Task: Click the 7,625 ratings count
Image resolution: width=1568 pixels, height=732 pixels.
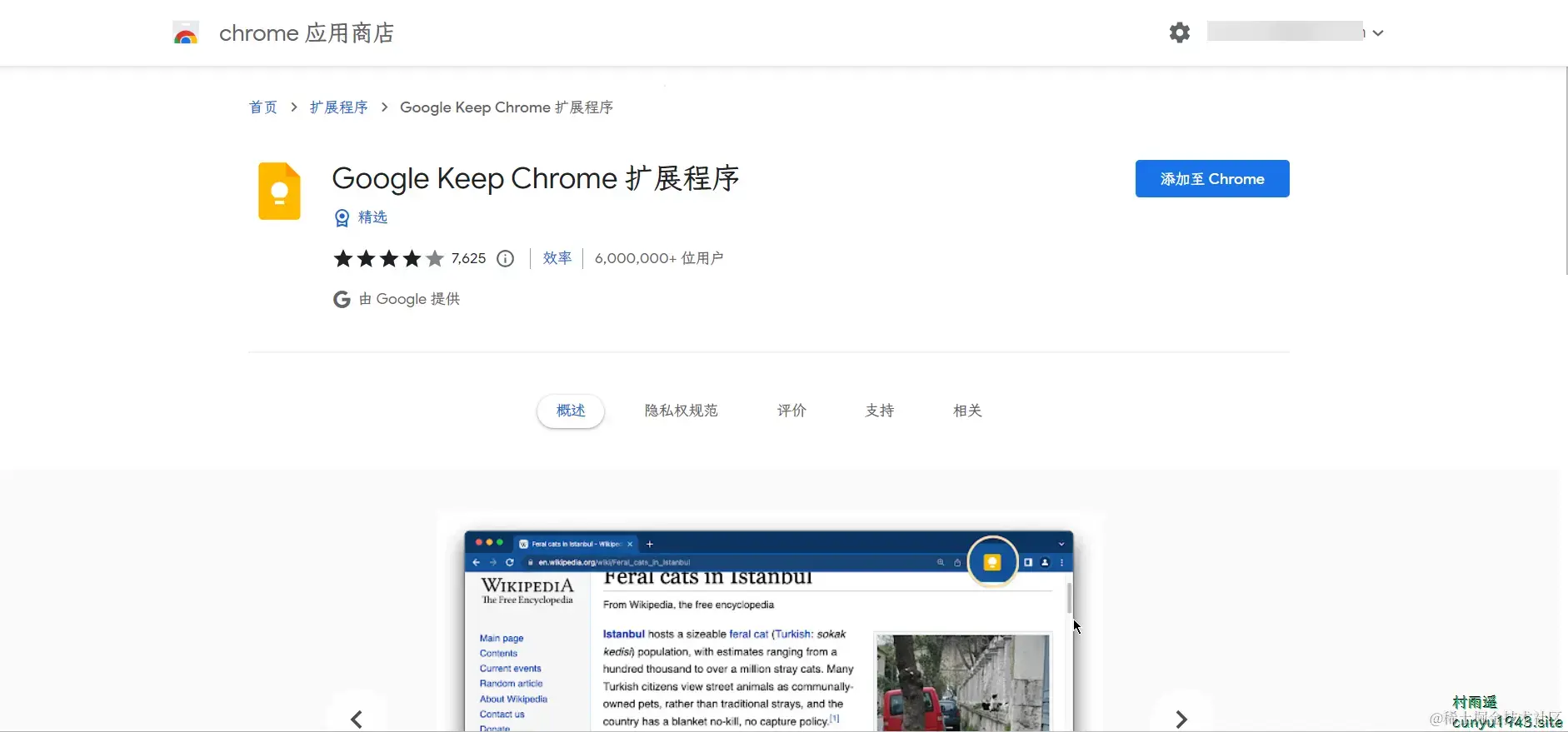Action: (468, 259)
